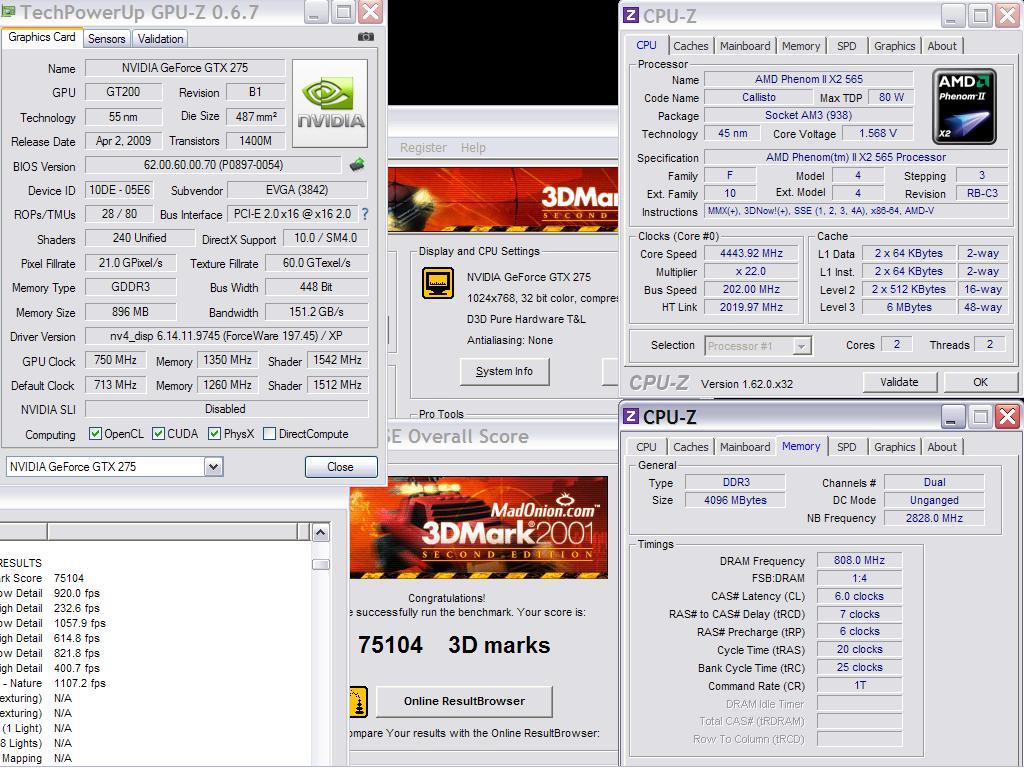Click the 3DMark2001 Second Edition banner
Viewport: 1024px width, 768px height.
[x=479, y=528]
